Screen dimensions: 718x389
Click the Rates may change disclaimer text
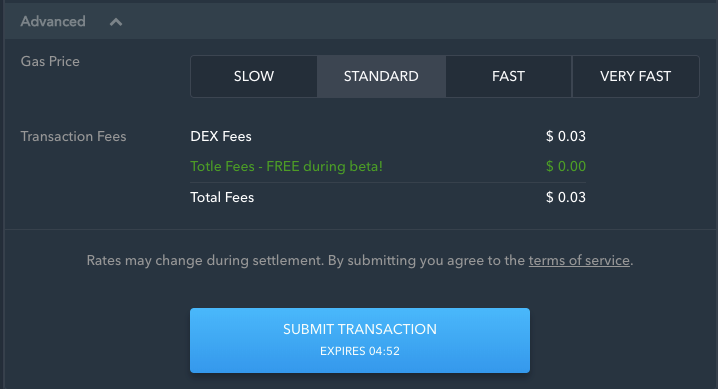tap(305, 260)
